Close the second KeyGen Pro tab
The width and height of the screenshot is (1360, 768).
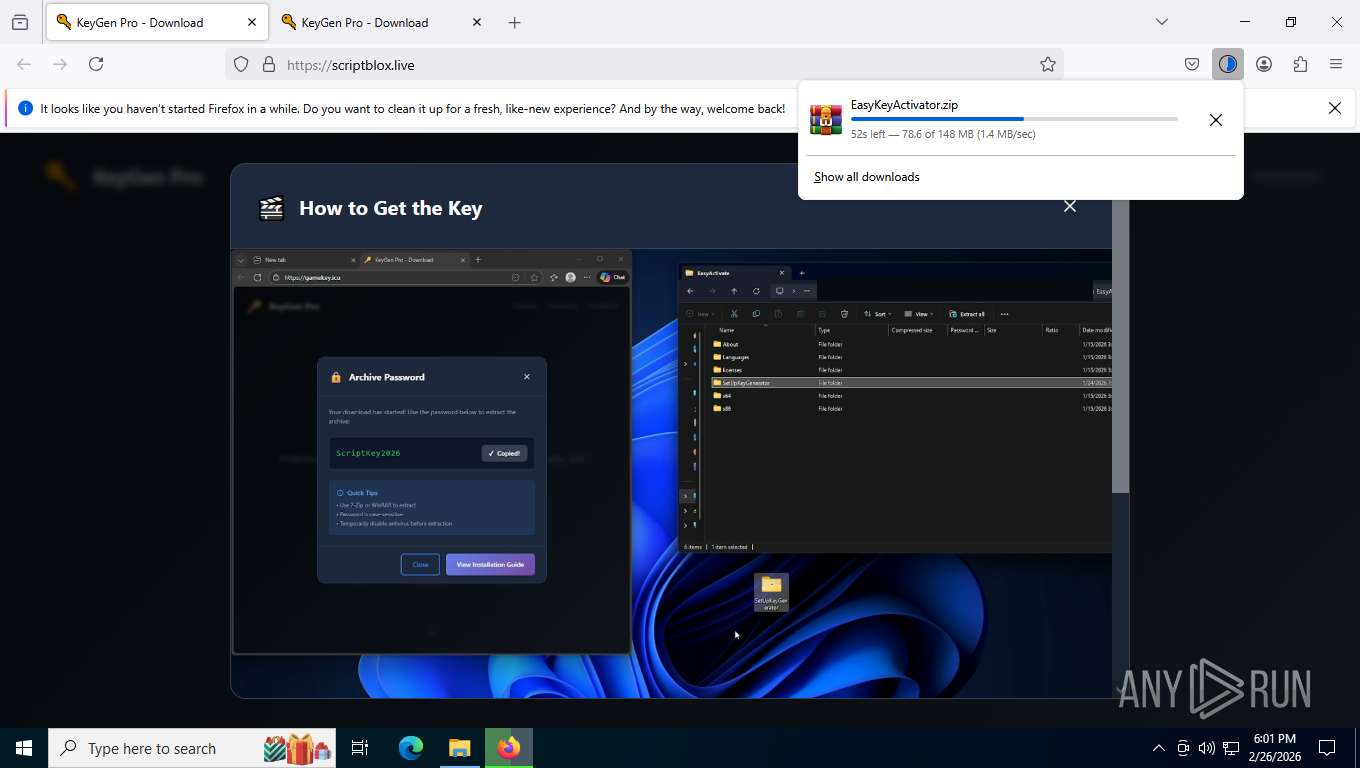(477, 22)
